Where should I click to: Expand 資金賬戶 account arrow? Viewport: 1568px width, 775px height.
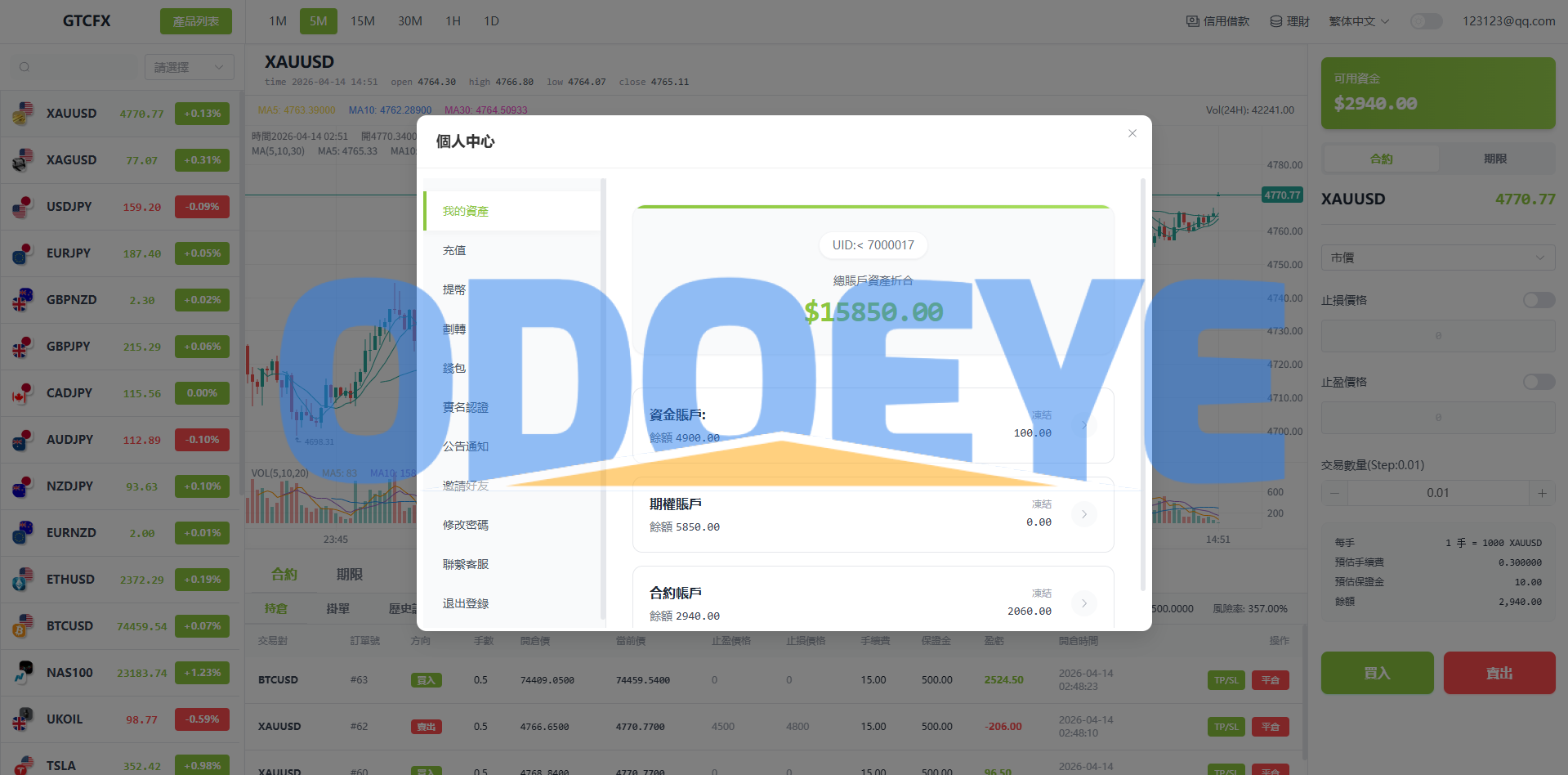click(1084, 425)
